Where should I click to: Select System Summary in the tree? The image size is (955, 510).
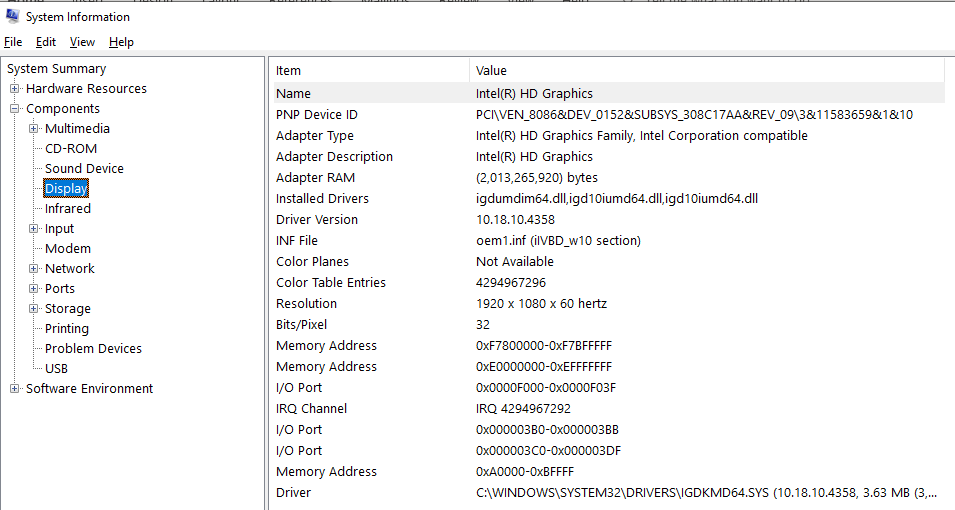(57, 69)
